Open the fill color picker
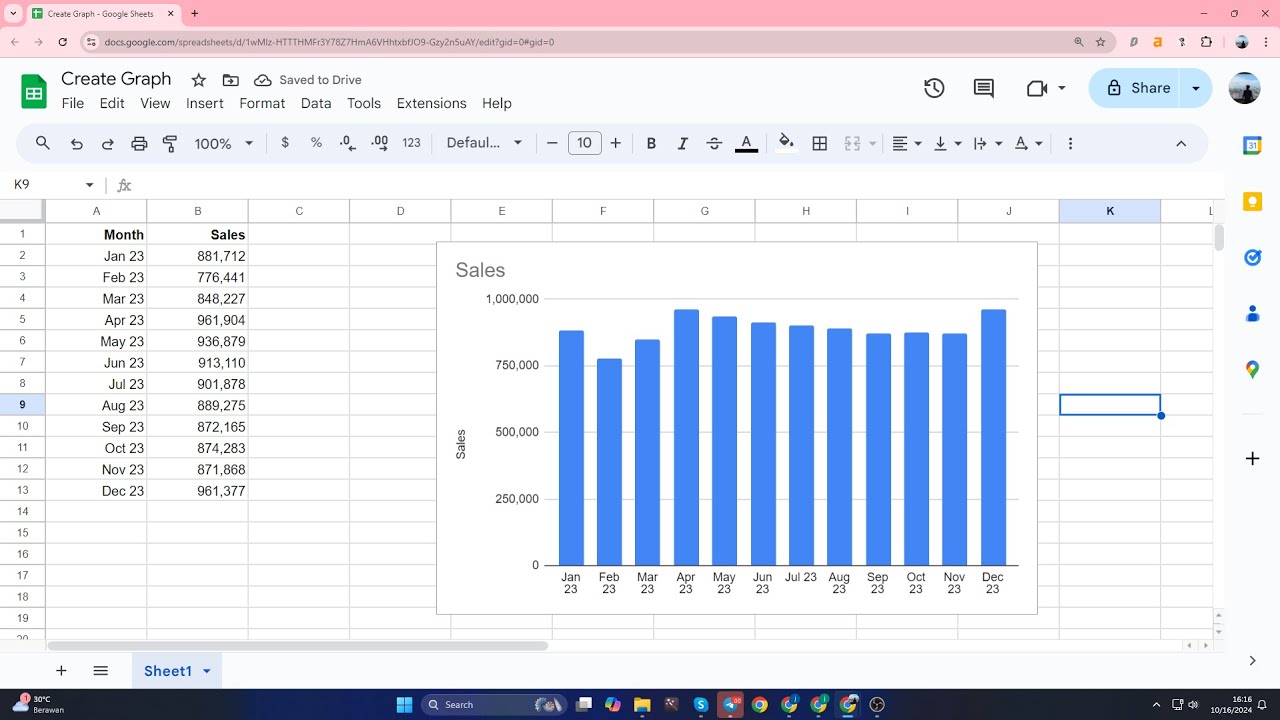The width and height of the screenshot is (1280, 720). (786, 143)
